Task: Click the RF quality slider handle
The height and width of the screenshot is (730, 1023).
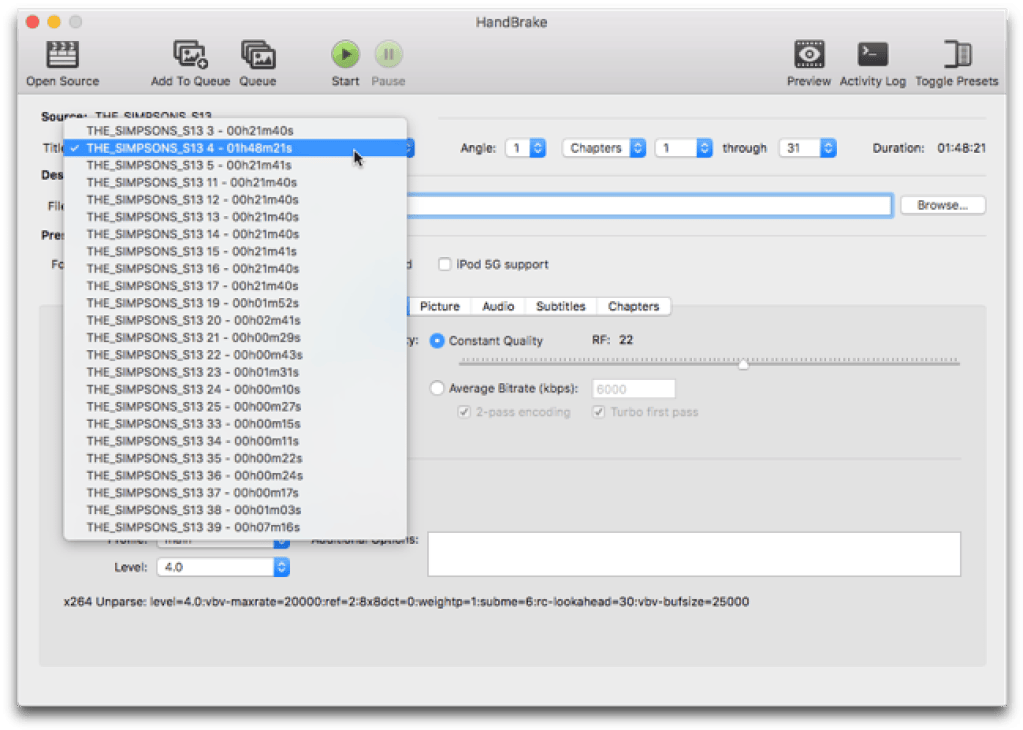Action: point(743,364)
